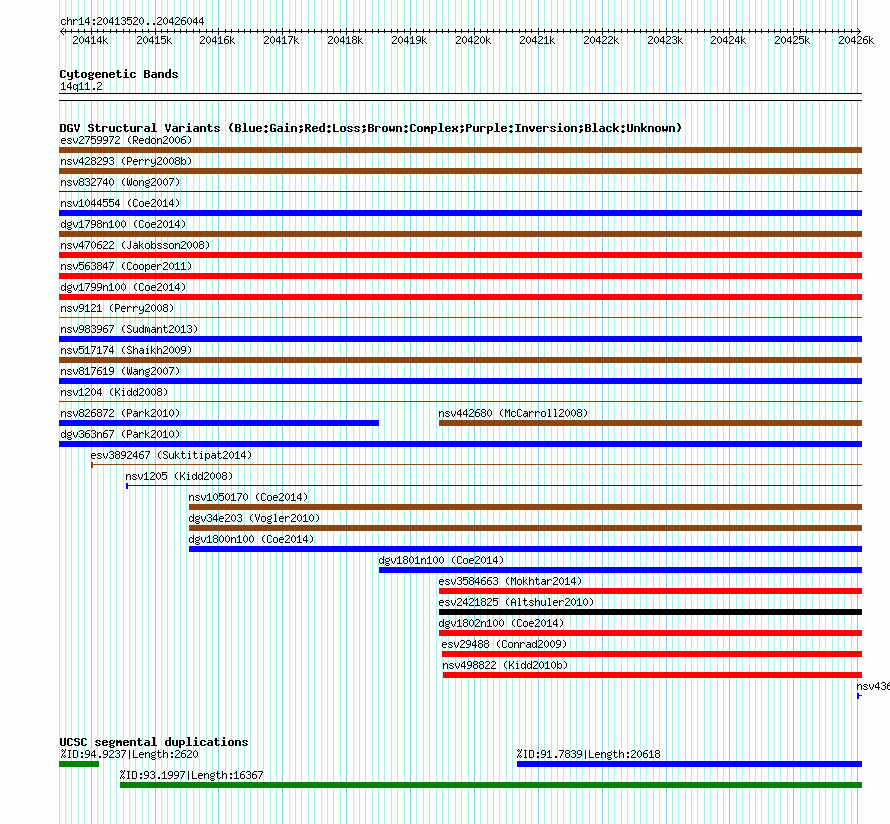Open the nsv983967 (Sudmant2013) variant label
890x824 pixels.
[129, 329]
